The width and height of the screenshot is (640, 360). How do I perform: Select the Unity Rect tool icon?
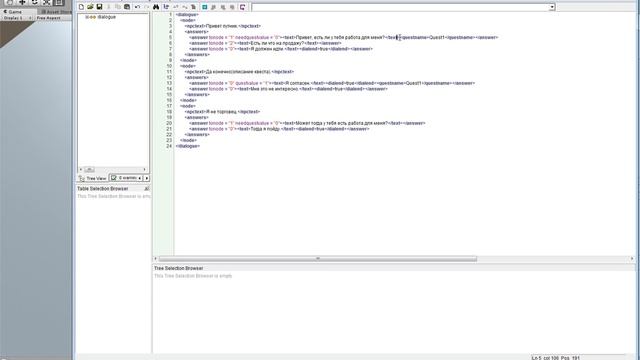tap(59, 2)
